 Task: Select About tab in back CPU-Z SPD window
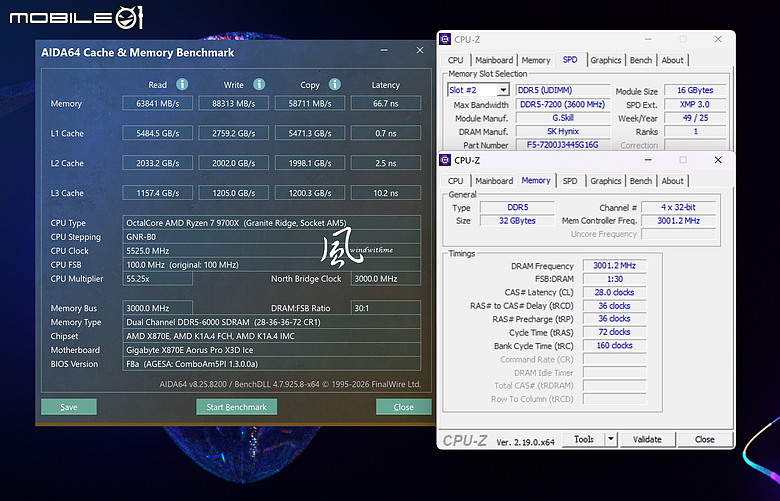coord(673,60)
